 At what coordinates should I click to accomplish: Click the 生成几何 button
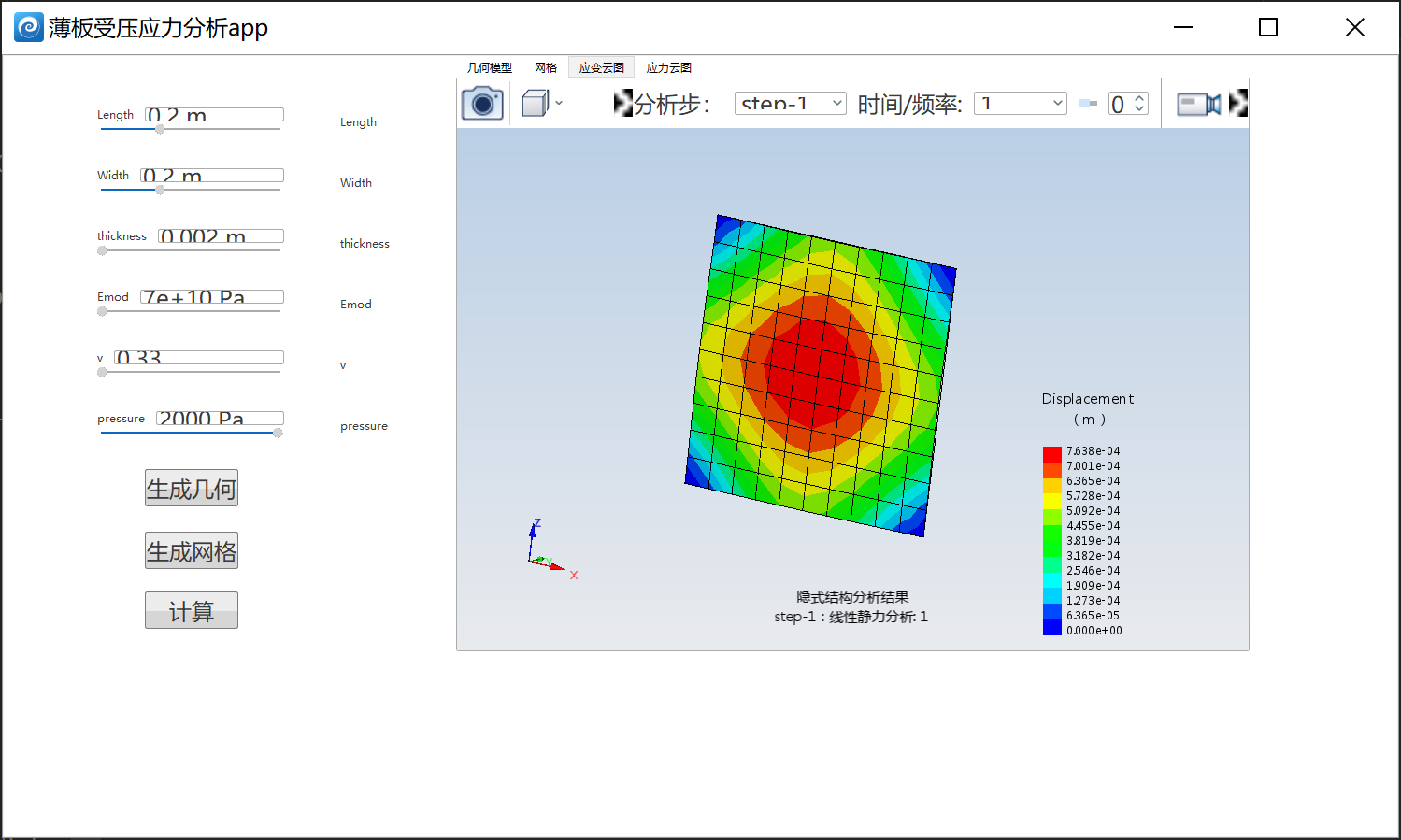click(x=192, y=488)
